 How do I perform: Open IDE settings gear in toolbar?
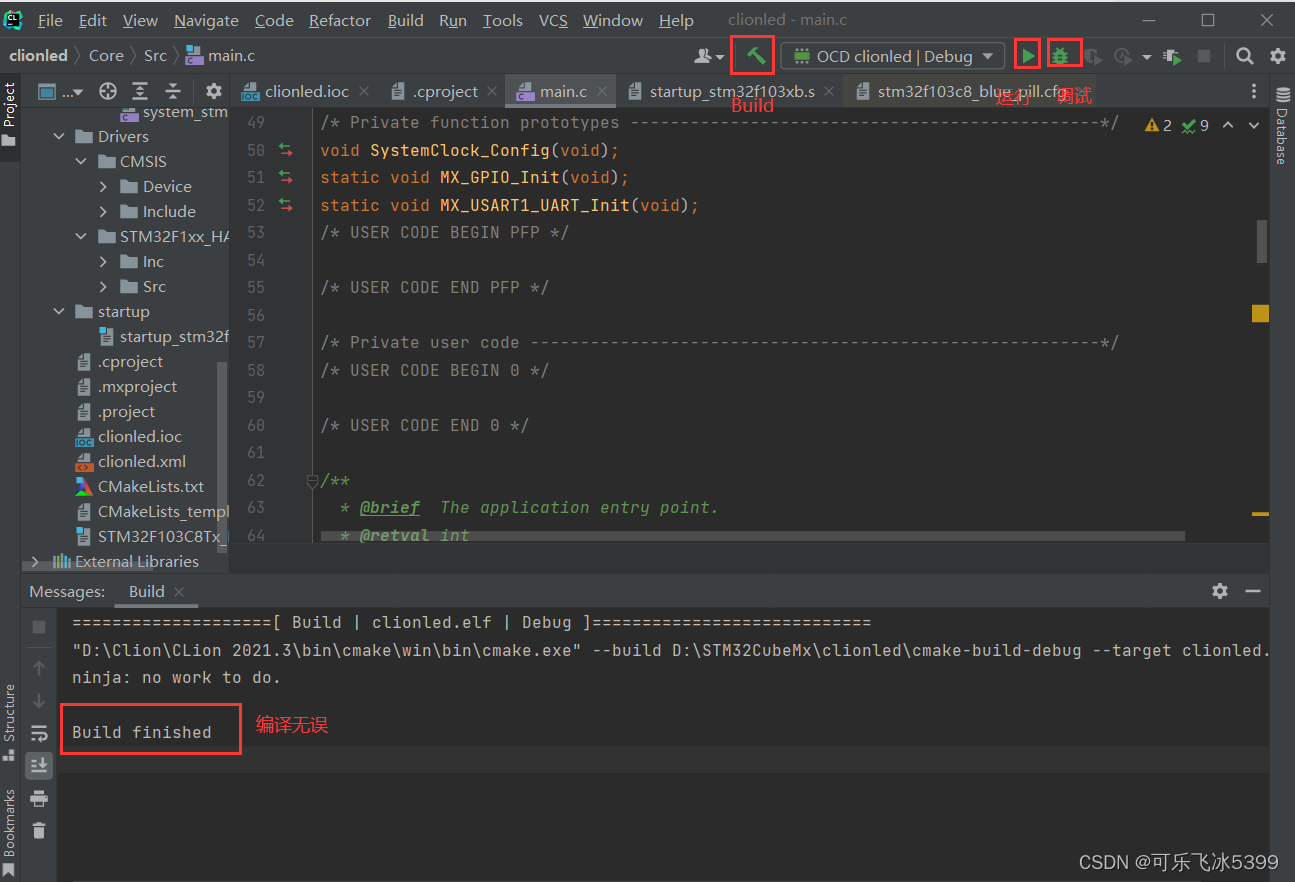pos(1277,56)
